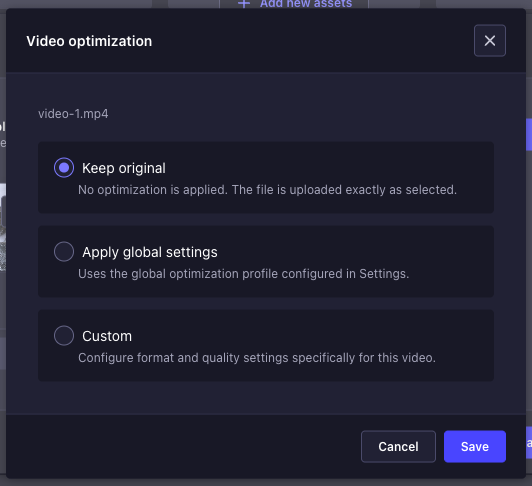Click the Video optimization dialog title
This screenshot has width=532, height=486.
click(x=89, y=41)
